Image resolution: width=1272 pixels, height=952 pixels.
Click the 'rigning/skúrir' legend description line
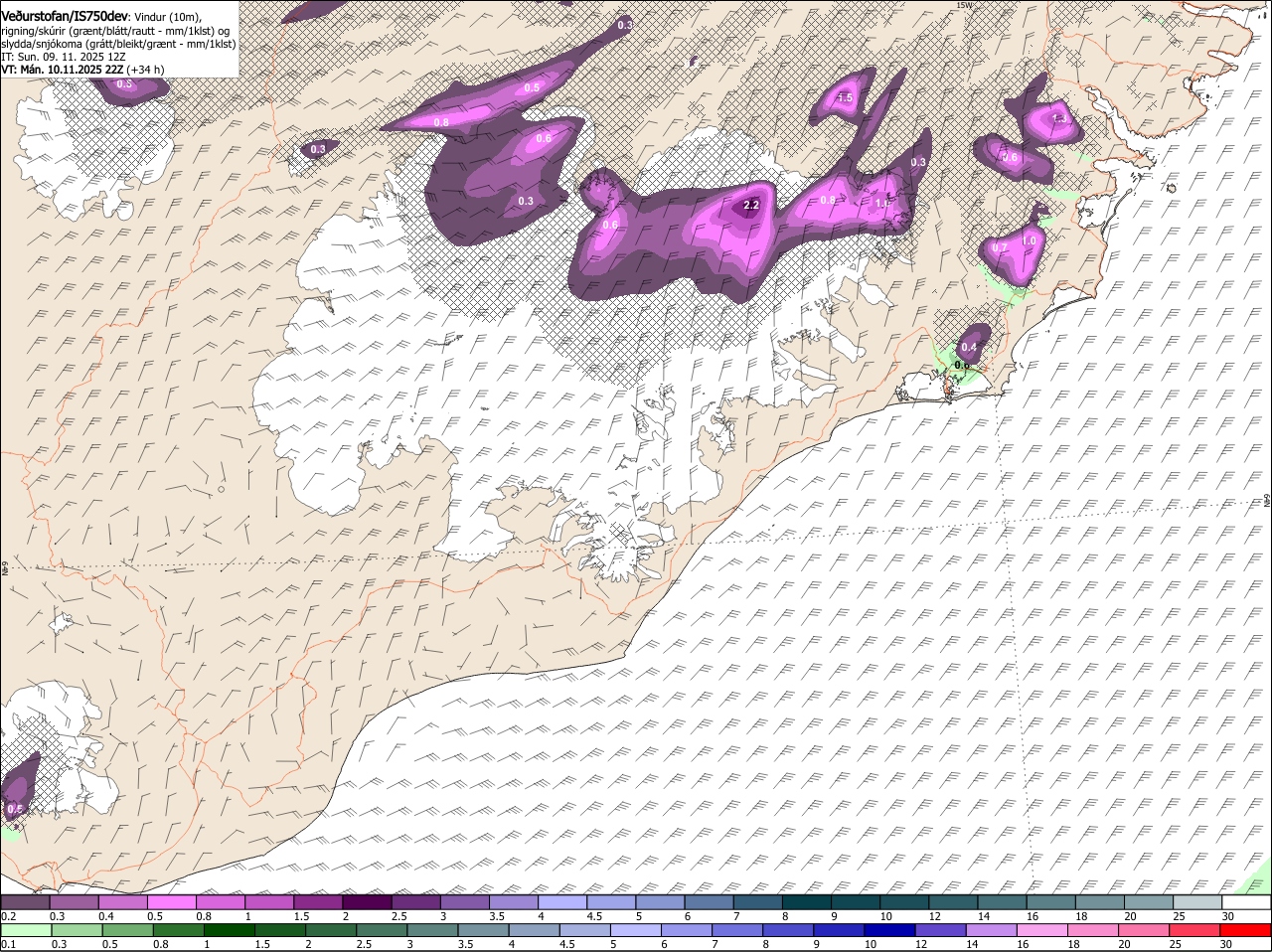click(x=116, y=31)
